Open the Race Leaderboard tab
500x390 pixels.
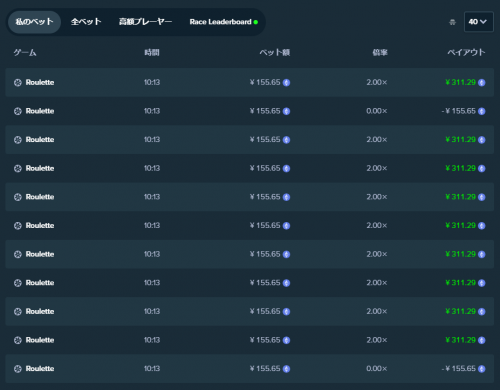tap(224, 22)
